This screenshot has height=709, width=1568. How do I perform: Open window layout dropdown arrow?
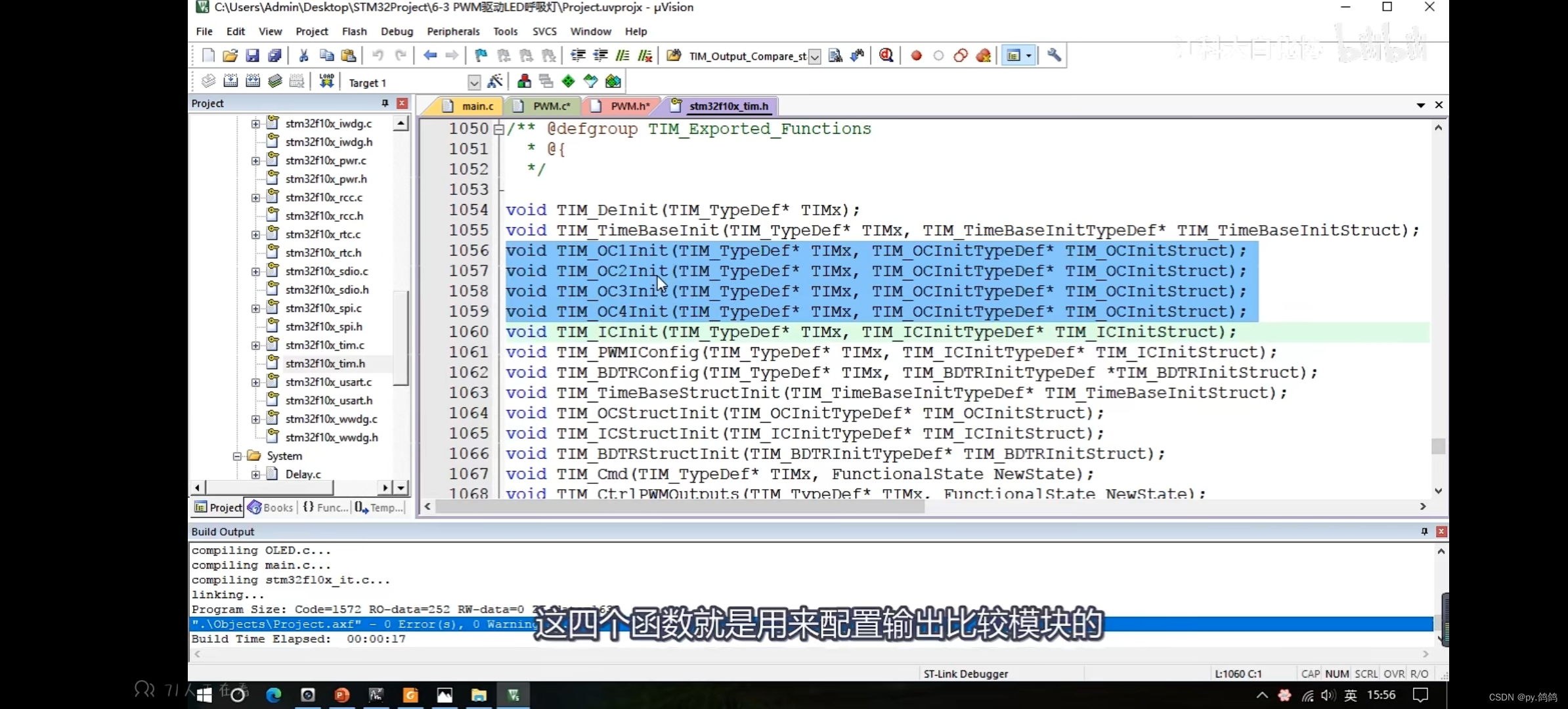[x=1028, y=56]
